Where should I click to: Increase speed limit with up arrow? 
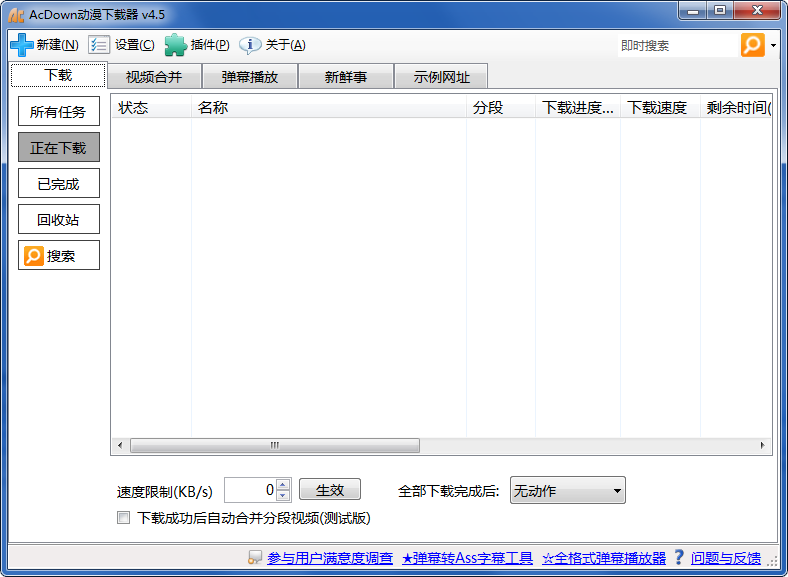283,485
